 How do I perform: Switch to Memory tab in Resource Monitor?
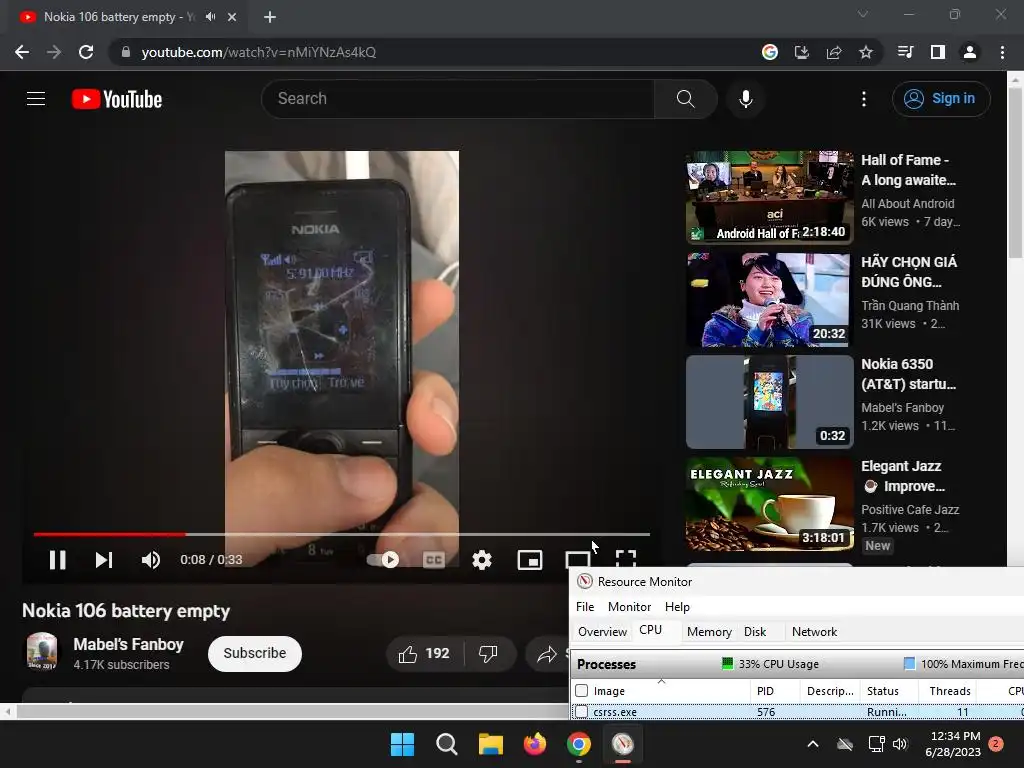point(709,632)
